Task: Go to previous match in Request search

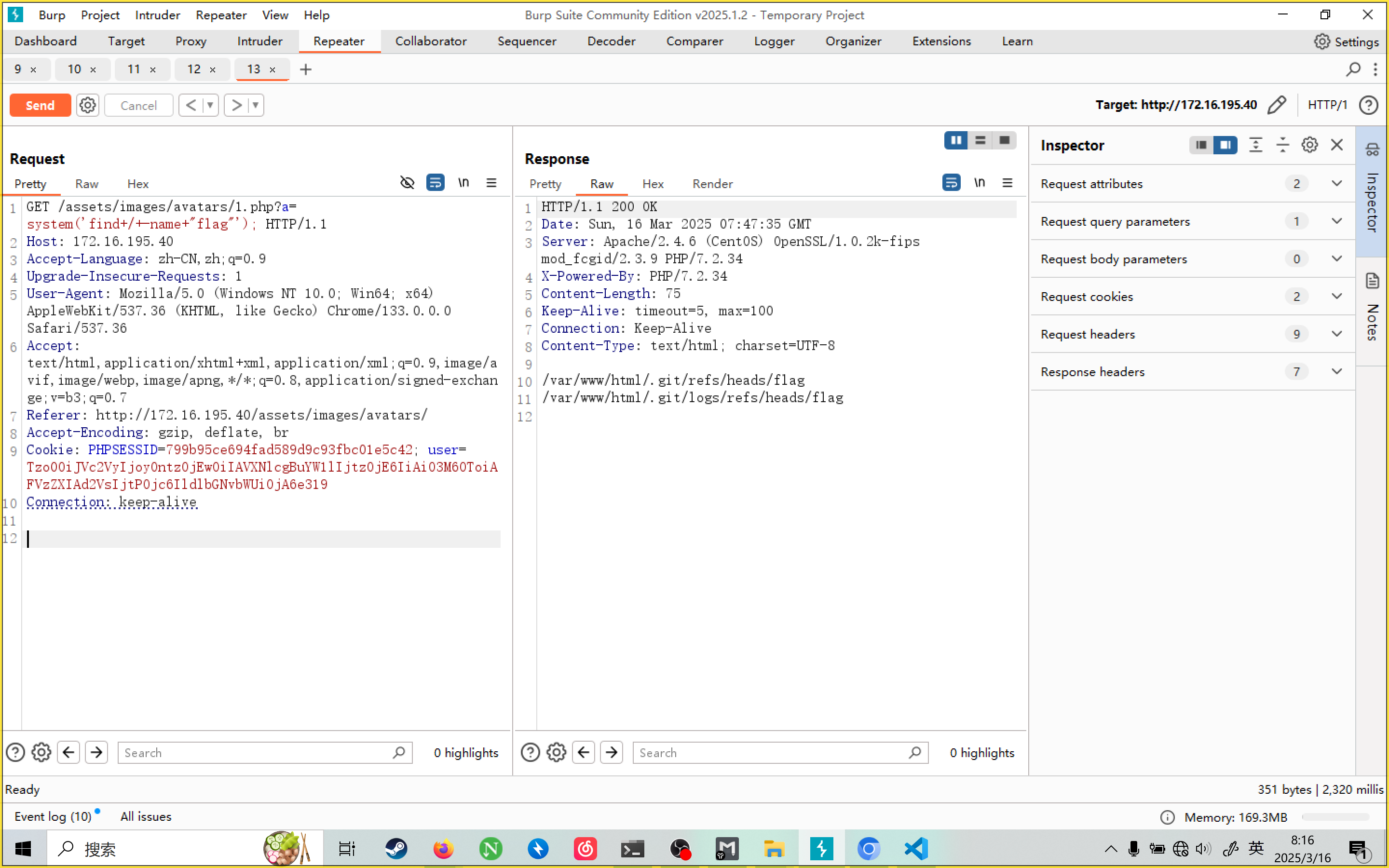Action: 68,752
